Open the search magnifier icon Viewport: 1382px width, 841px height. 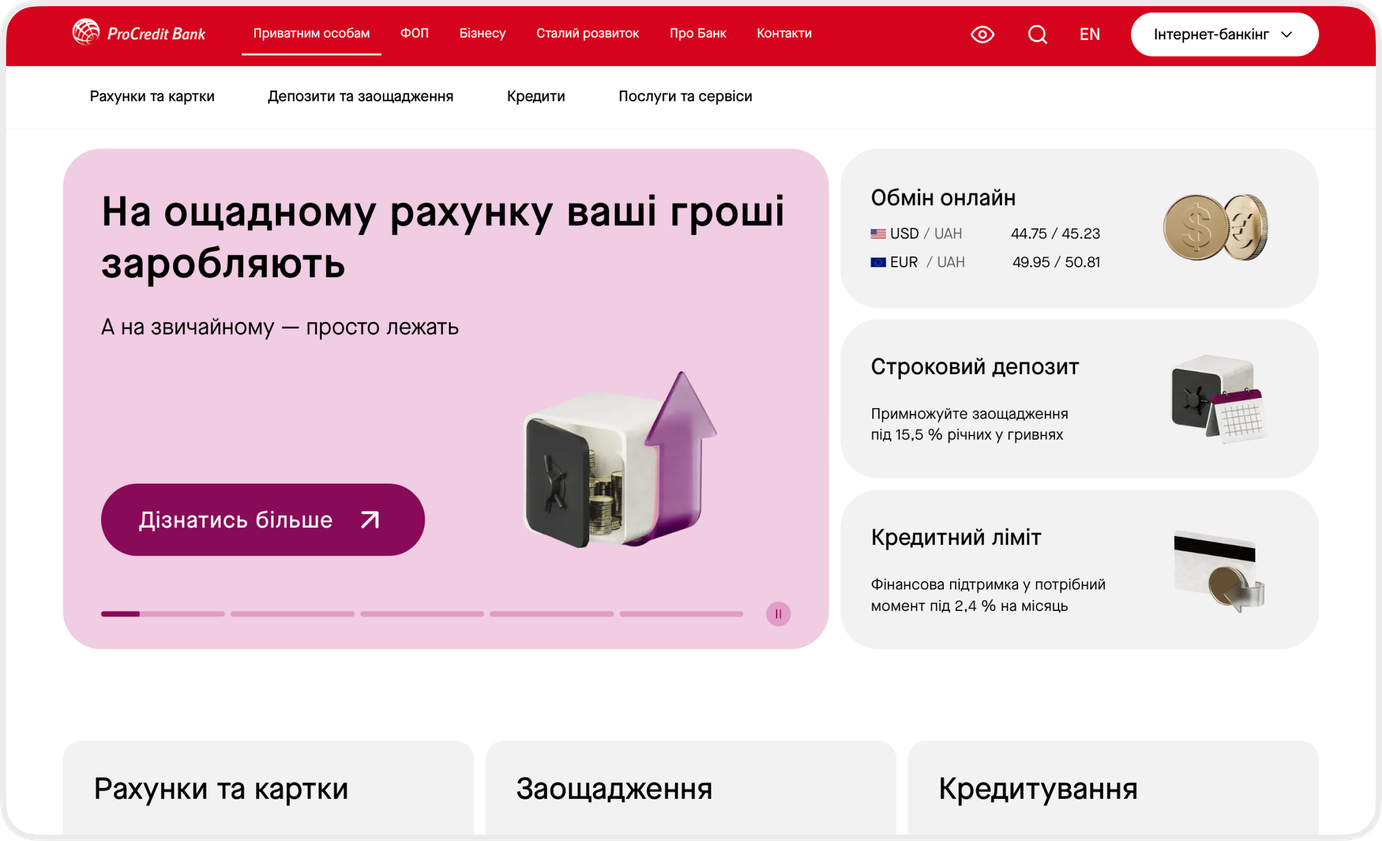(1038, 35)
